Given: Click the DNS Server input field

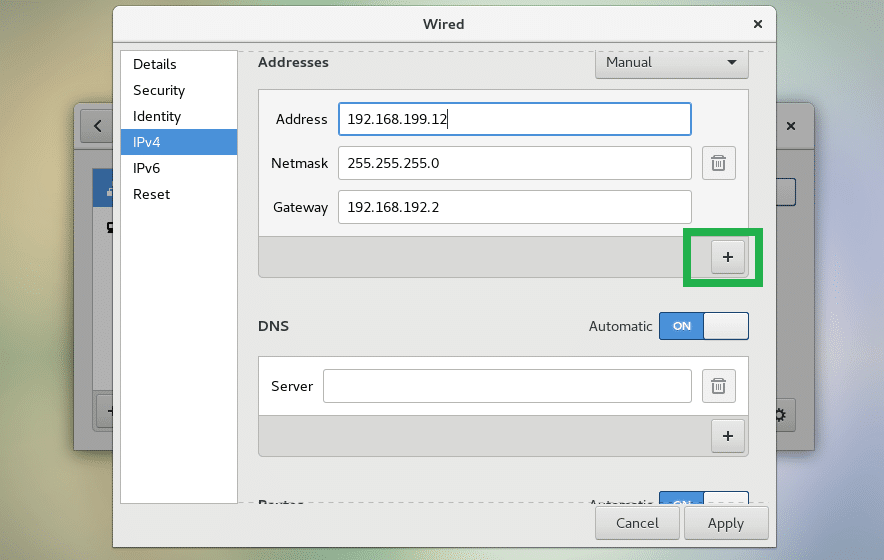Looking at the screenshot, I should (507, 386).
